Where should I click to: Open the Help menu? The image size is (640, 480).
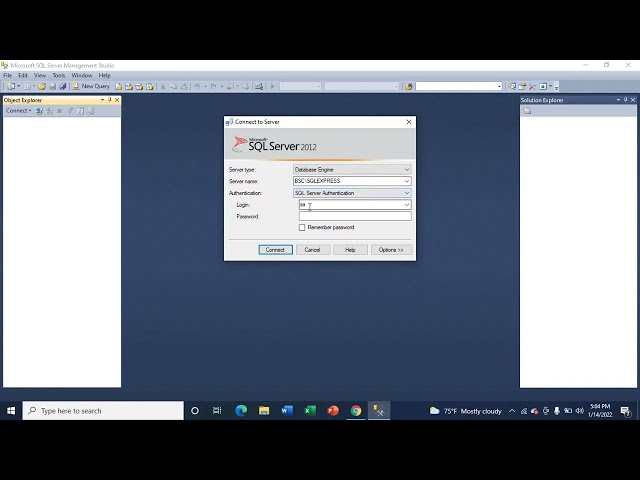(x=104, y=76)
